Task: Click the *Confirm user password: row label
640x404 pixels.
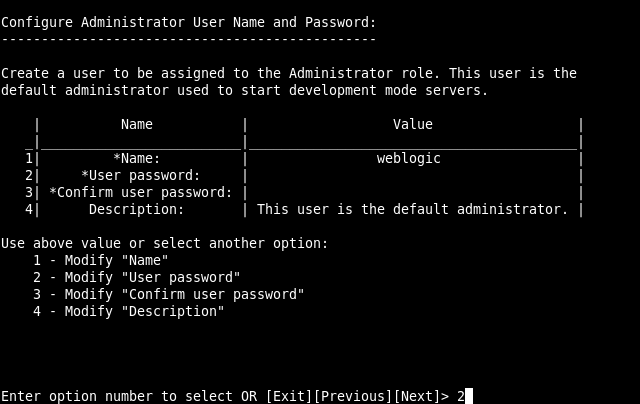Action: 141,192
